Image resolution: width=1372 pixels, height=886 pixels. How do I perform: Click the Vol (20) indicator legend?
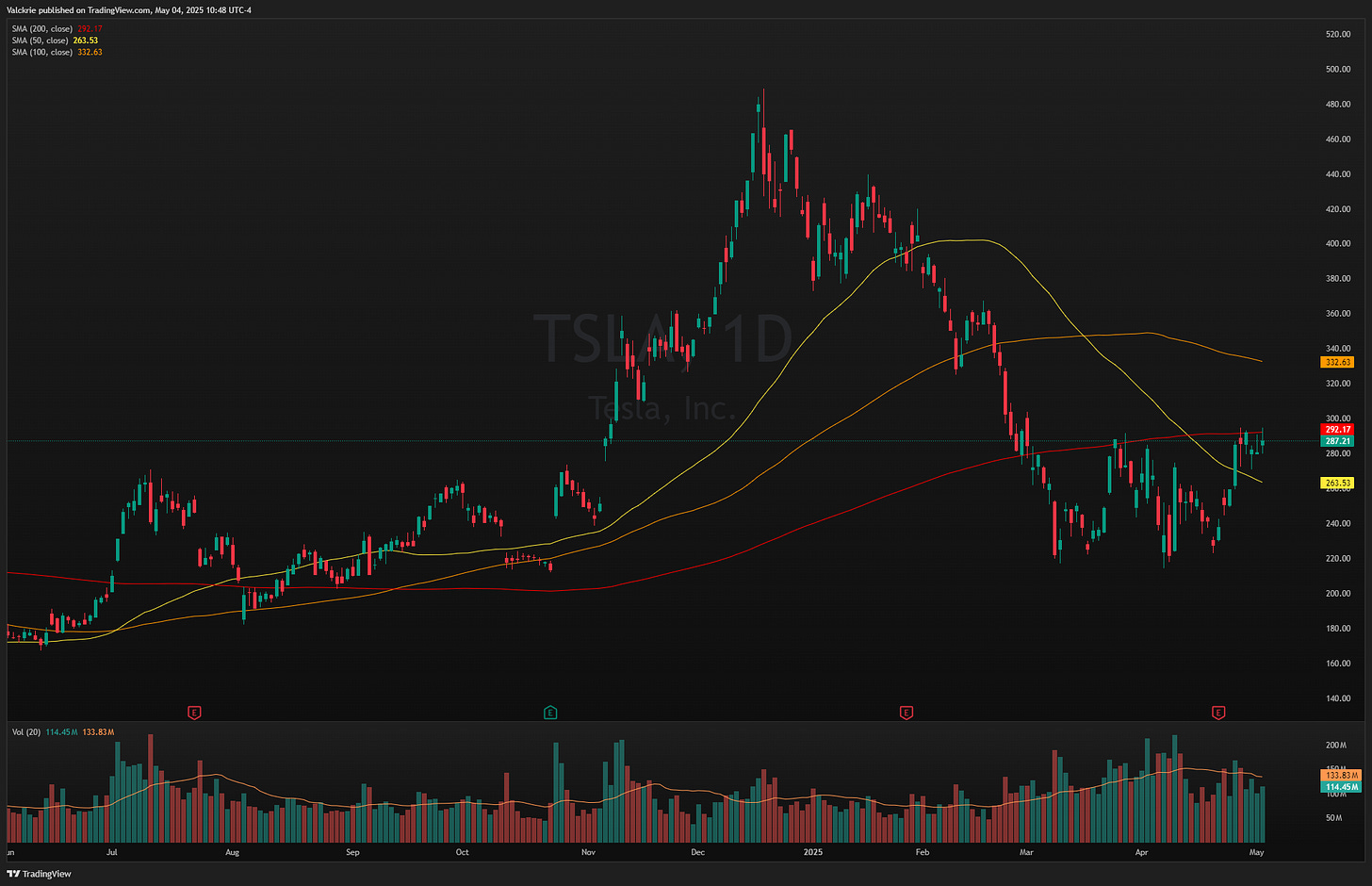coord(62,731)
